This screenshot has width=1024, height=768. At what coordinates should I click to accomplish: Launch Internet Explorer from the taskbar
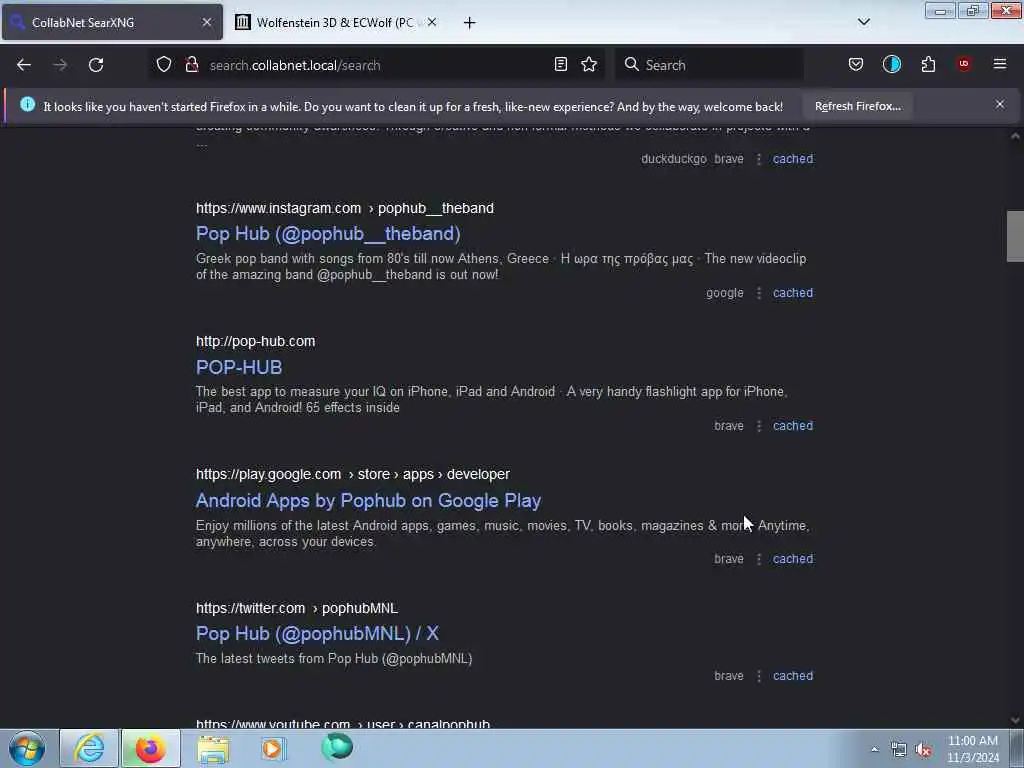coord(89,748)
